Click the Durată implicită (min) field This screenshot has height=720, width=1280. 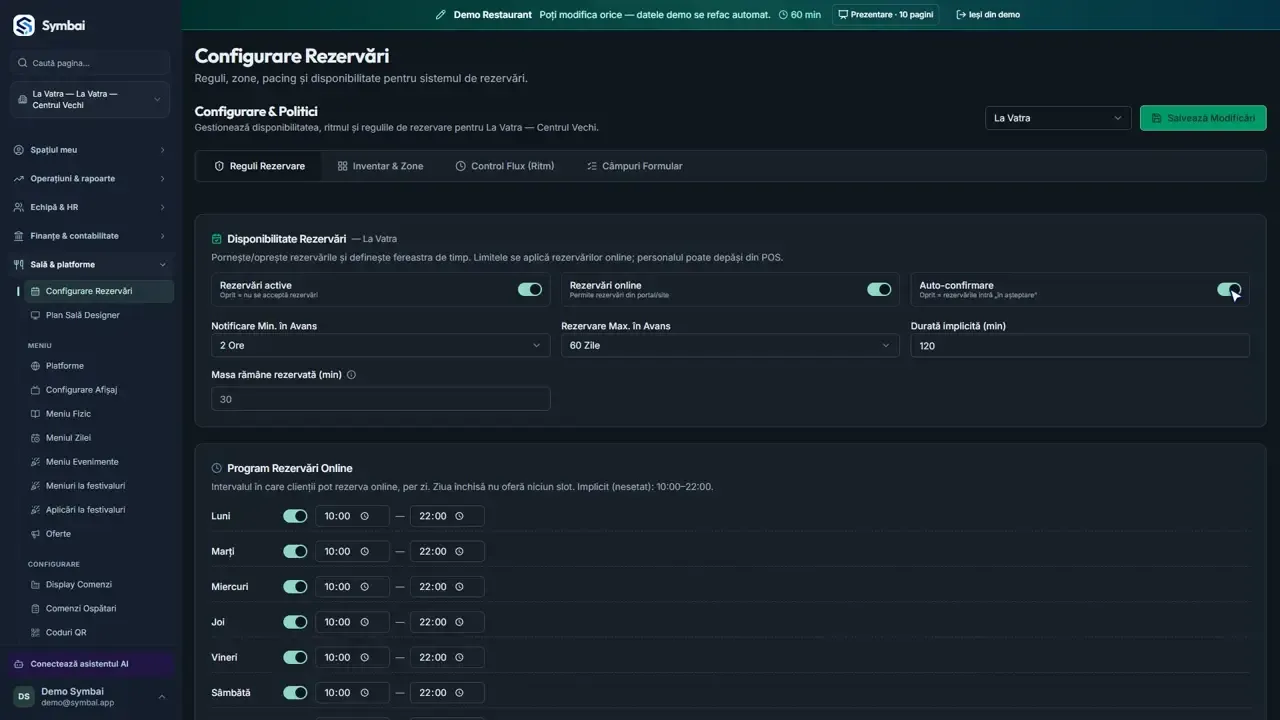coord(1080,345)
